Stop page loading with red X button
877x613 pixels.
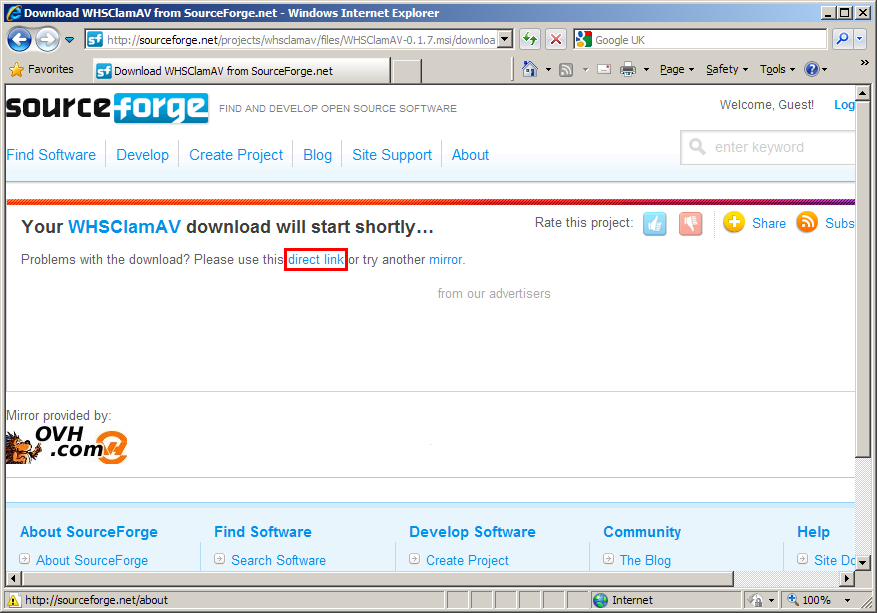coord(556,40)
